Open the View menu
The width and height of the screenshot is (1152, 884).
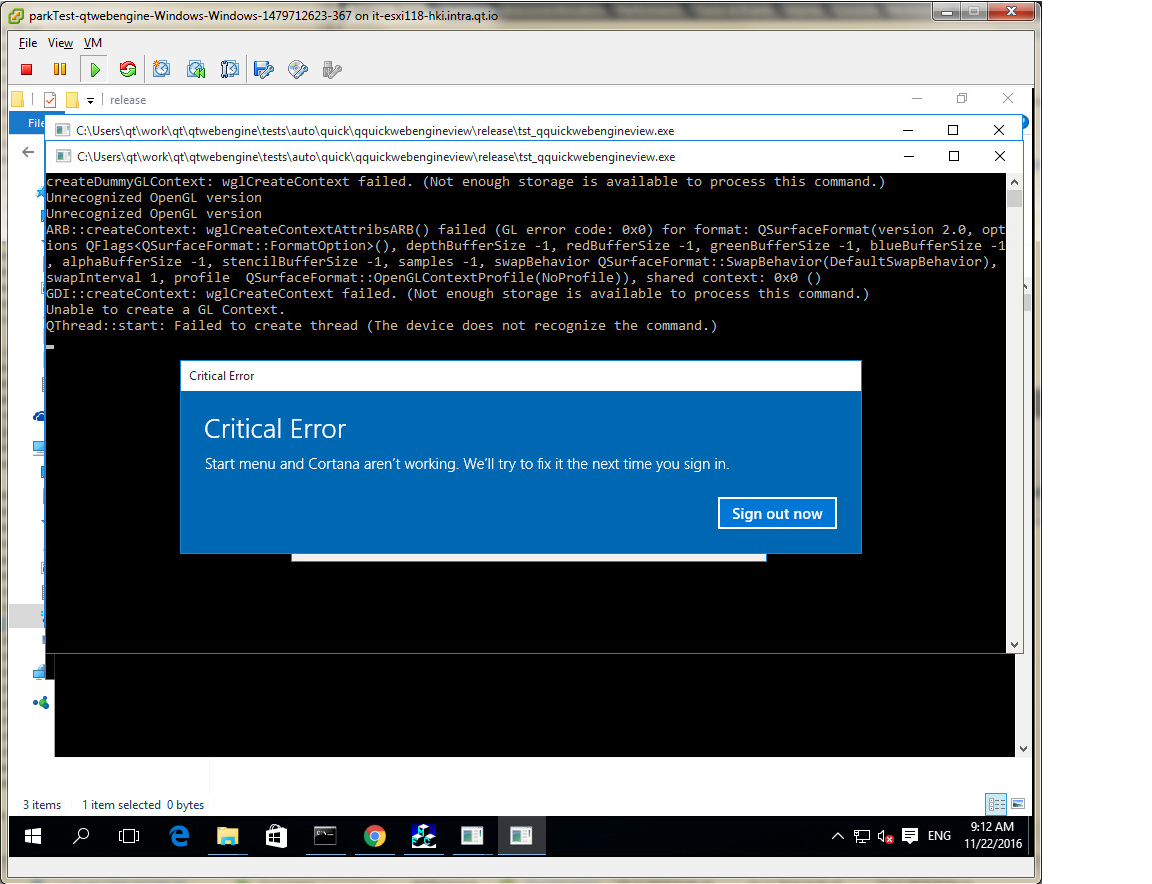click(60, 43)
